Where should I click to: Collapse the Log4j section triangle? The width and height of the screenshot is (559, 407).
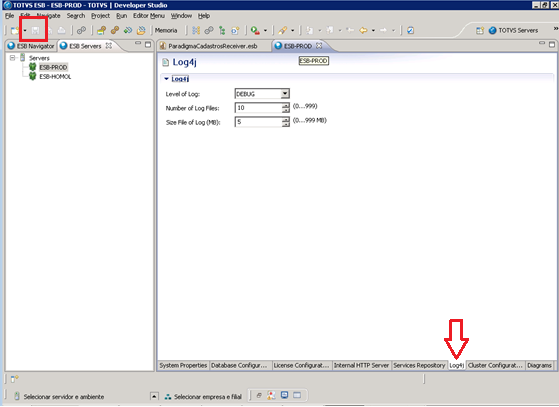click(x=166, y=79)
